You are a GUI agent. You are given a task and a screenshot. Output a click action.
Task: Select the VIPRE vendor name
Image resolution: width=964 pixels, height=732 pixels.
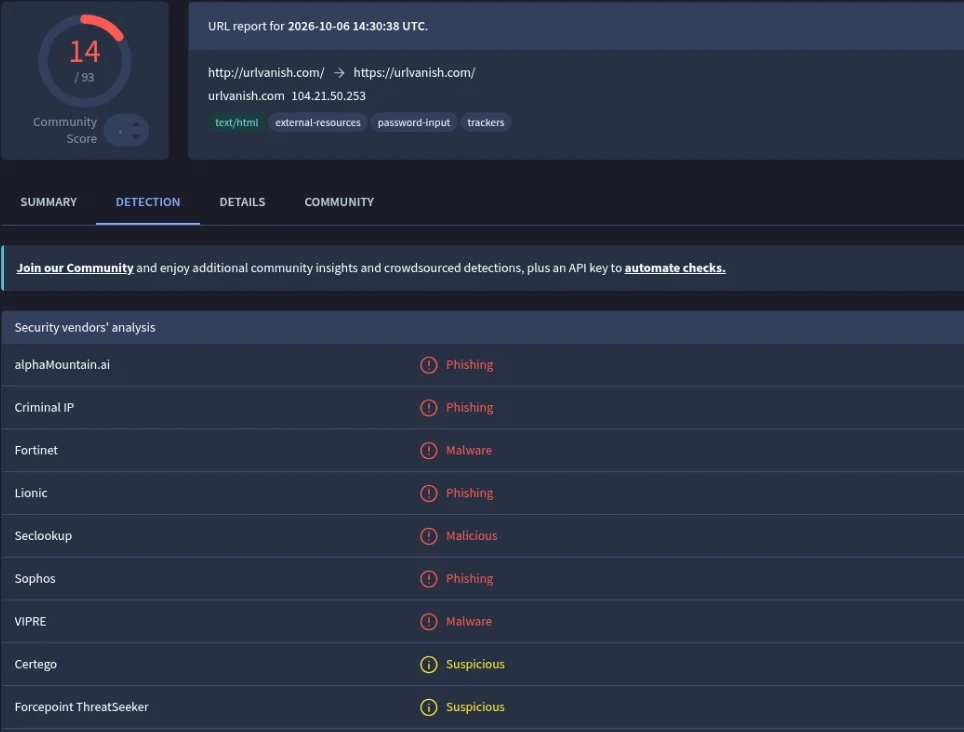click(30, 621)
